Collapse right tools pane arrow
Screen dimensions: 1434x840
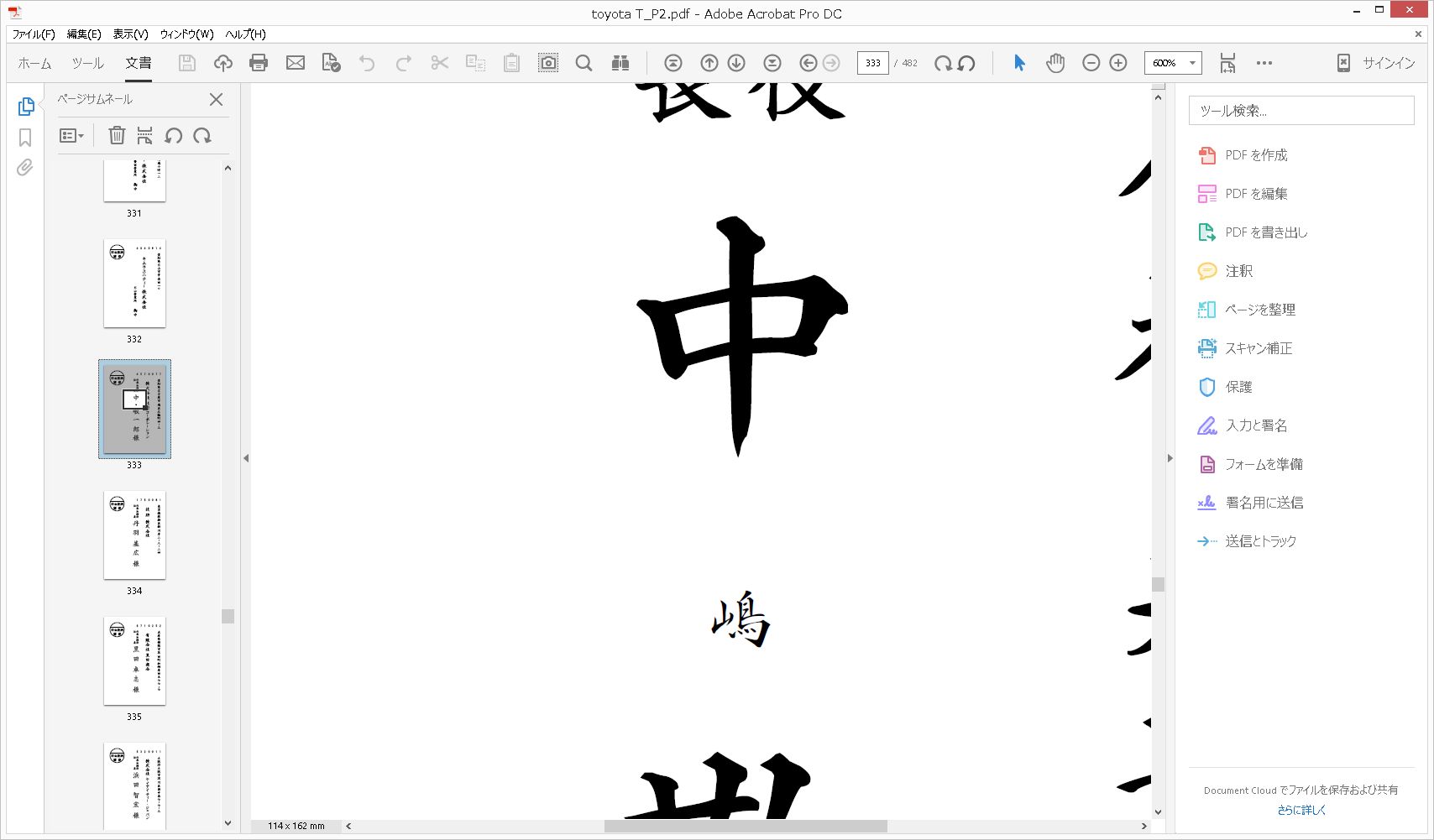tap(1170, 458)
